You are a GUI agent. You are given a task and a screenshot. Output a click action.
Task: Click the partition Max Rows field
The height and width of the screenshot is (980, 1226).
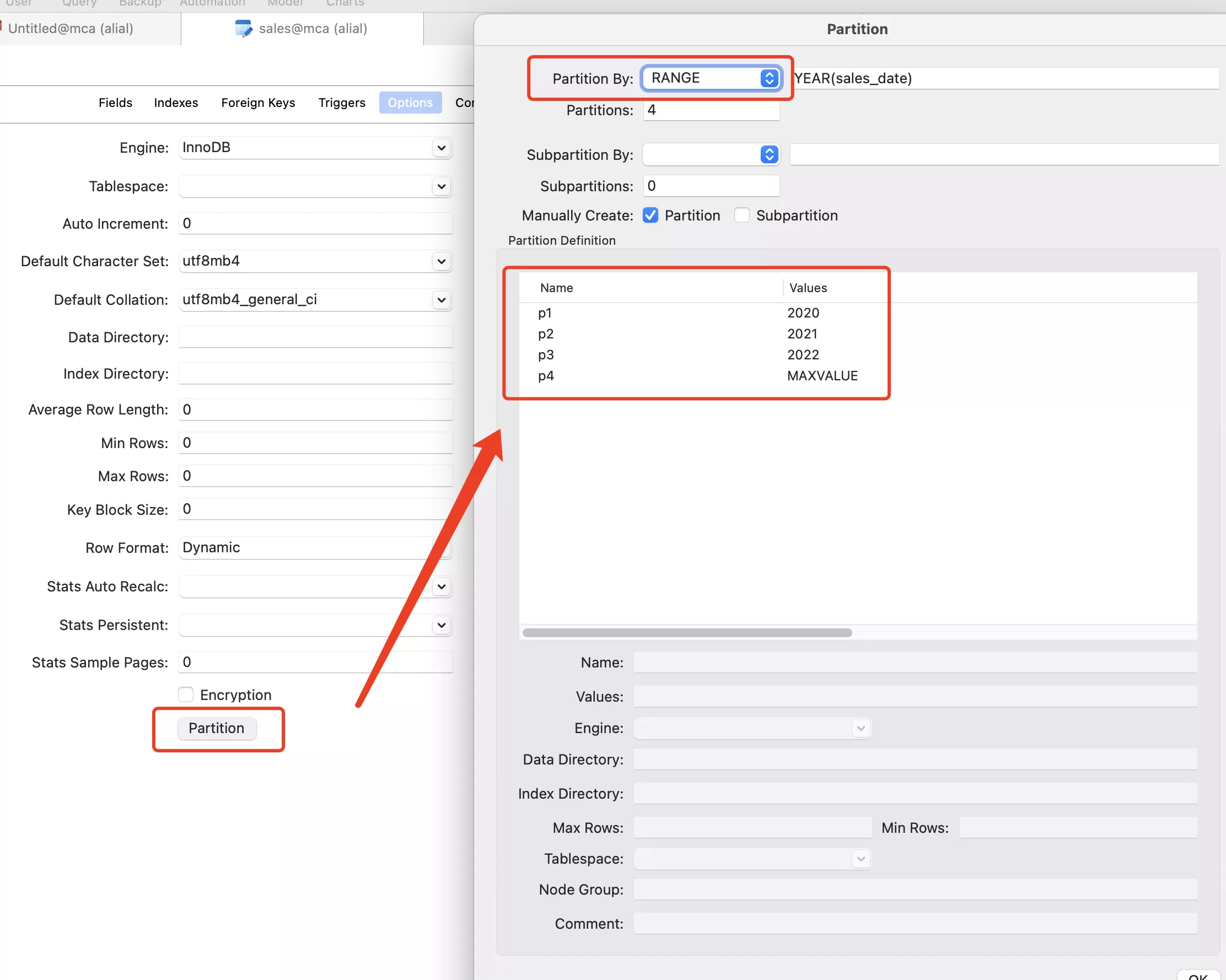click(752, 828)
